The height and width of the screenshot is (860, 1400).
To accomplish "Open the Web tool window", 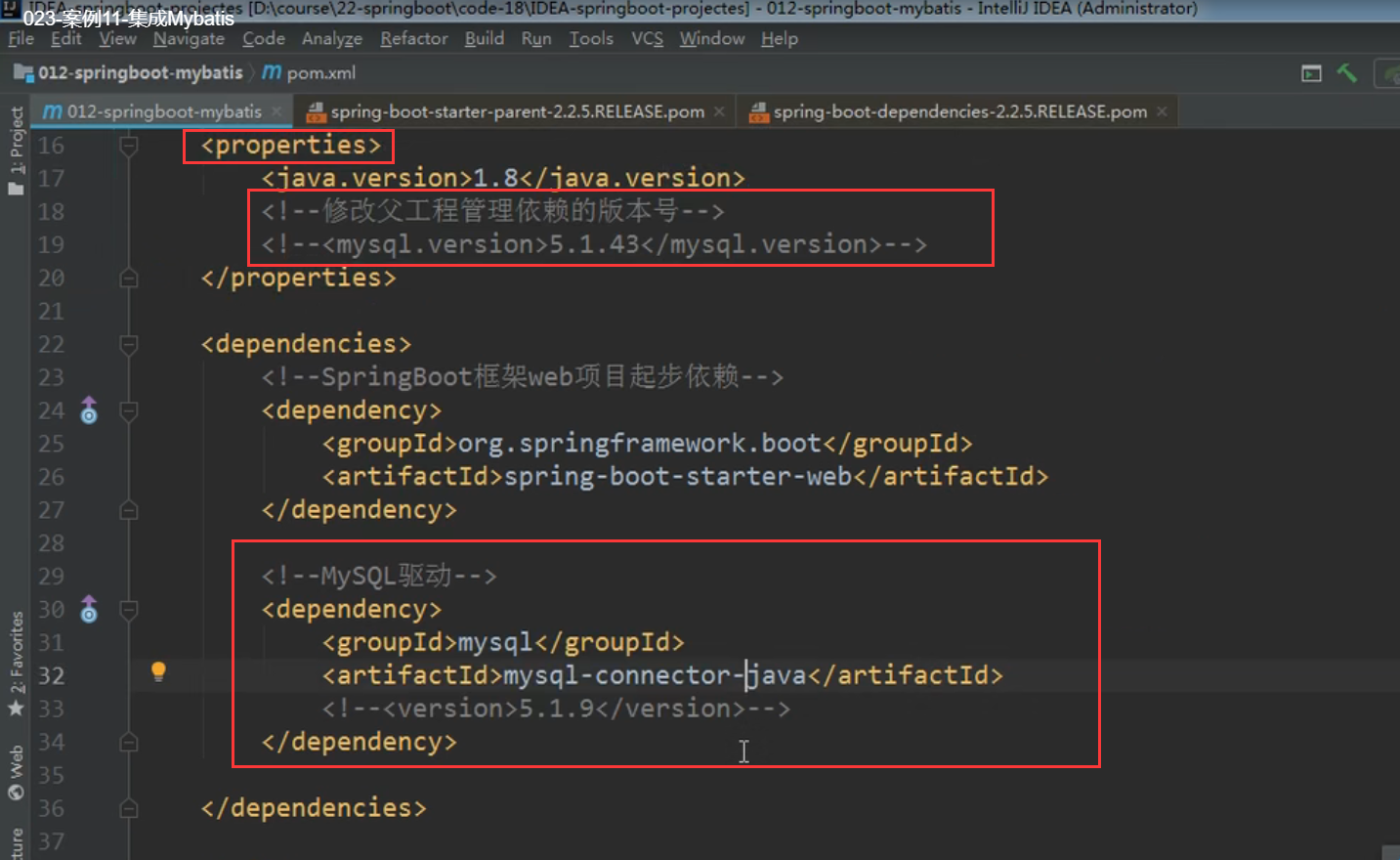I will [16, 774].
